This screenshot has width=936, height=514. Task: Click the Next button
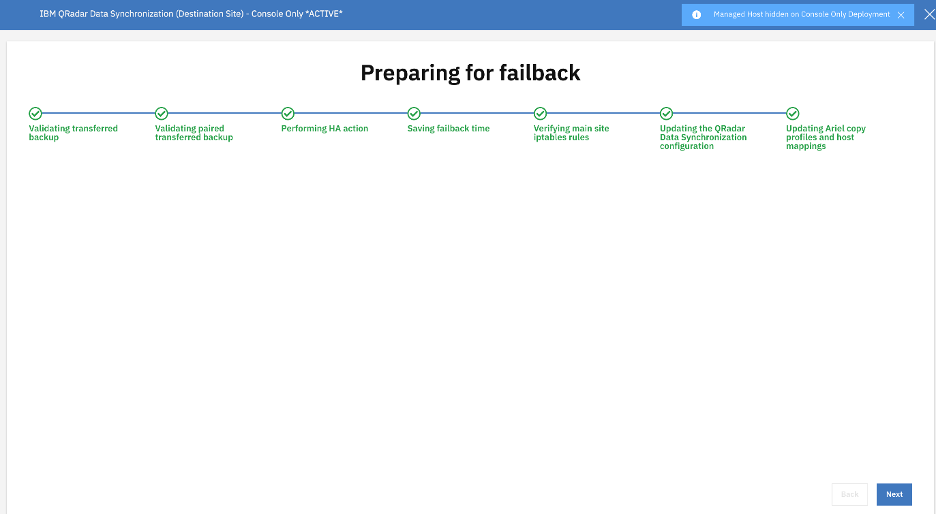894,494
